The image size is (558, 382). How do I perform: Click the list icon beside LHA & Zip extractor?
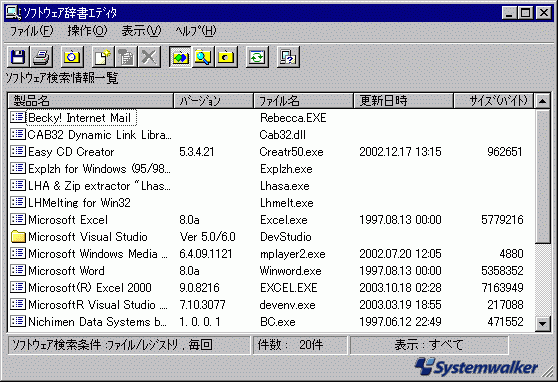(18, 185)
